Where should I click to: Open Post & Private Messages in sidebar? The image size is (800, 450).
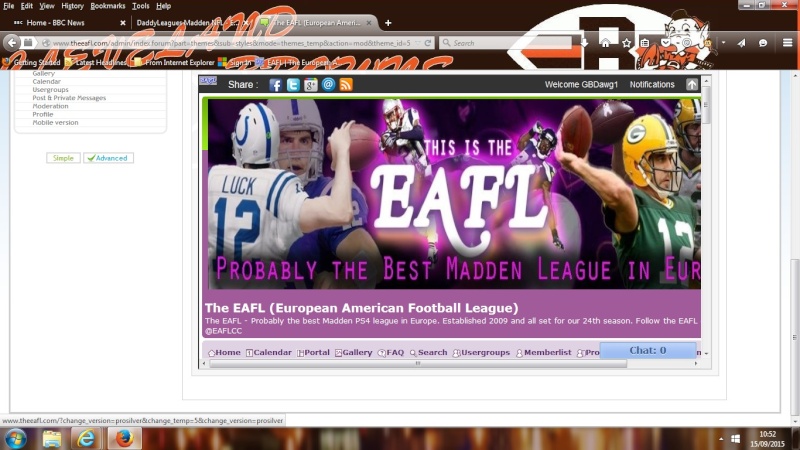(x=69, y=98)
